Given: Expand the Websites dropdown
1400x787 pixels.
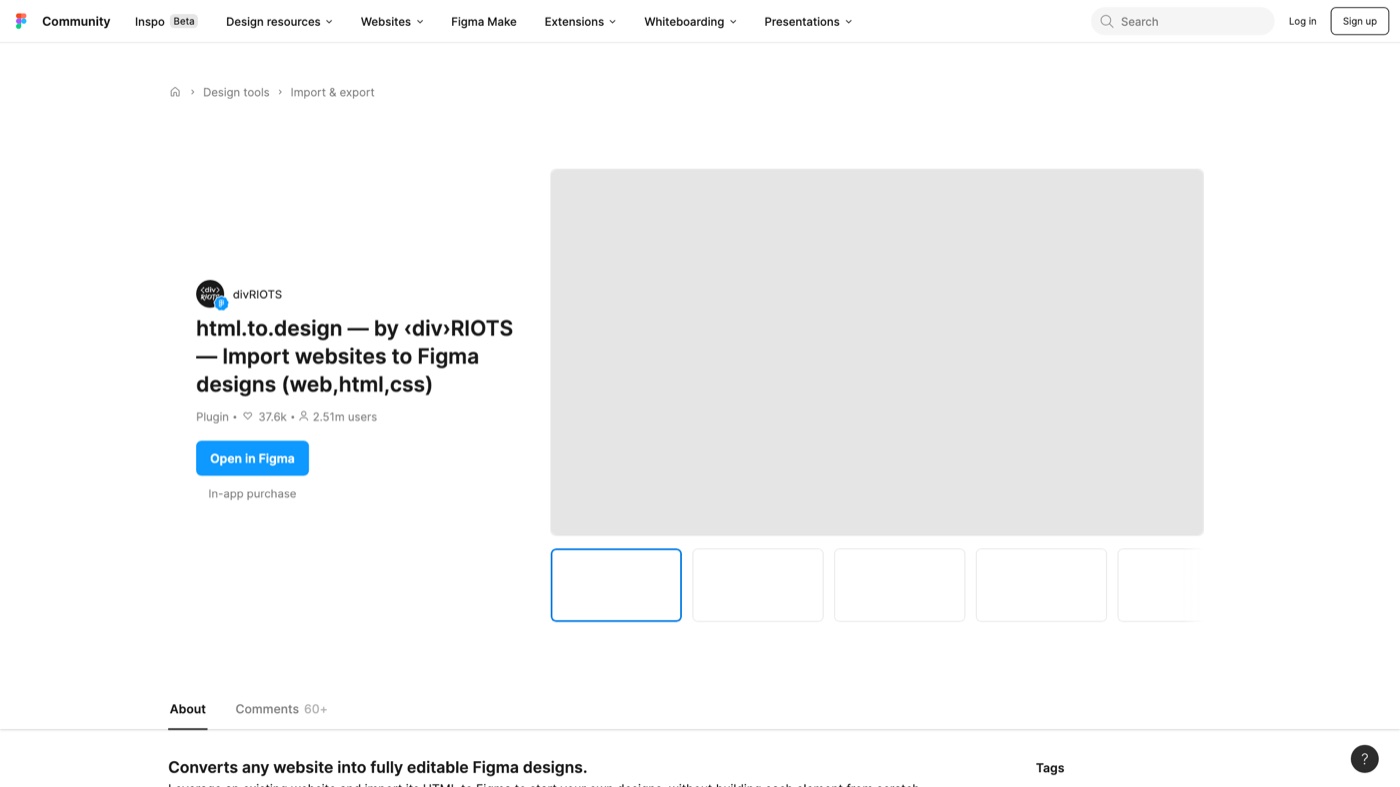Looking at the screenshot, I should click(392, 21).
